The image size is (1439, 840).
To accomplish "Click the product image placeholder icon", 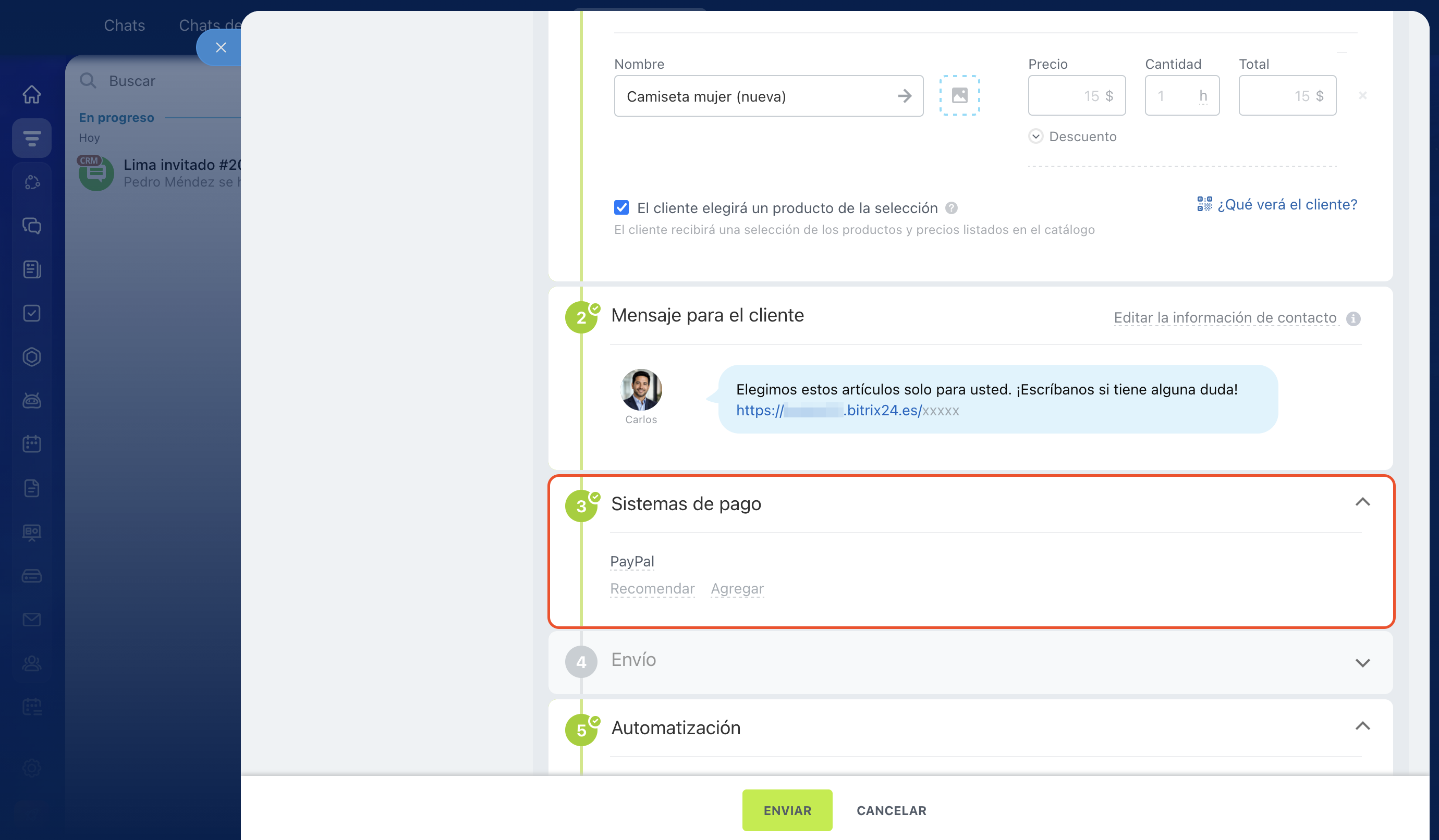I will click(959, 95).
